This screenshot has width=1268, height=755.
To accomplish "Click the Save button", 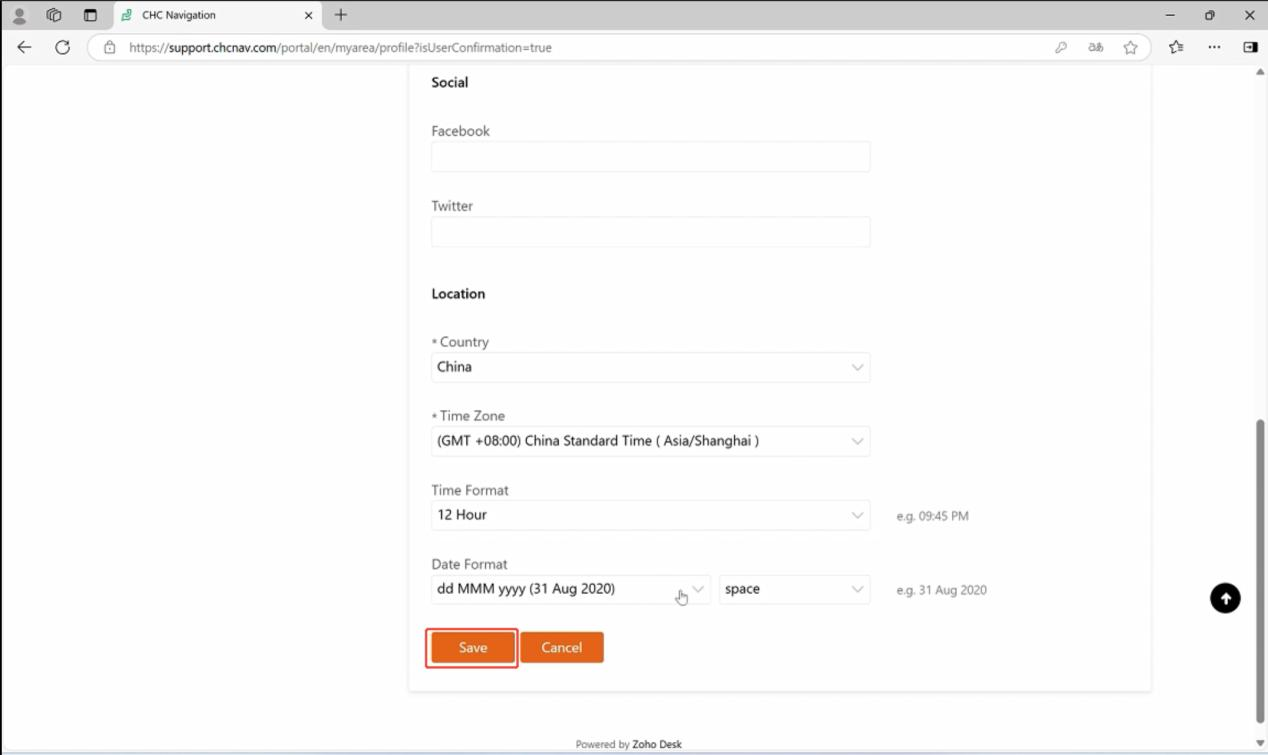I will click(x=473, y=648).
